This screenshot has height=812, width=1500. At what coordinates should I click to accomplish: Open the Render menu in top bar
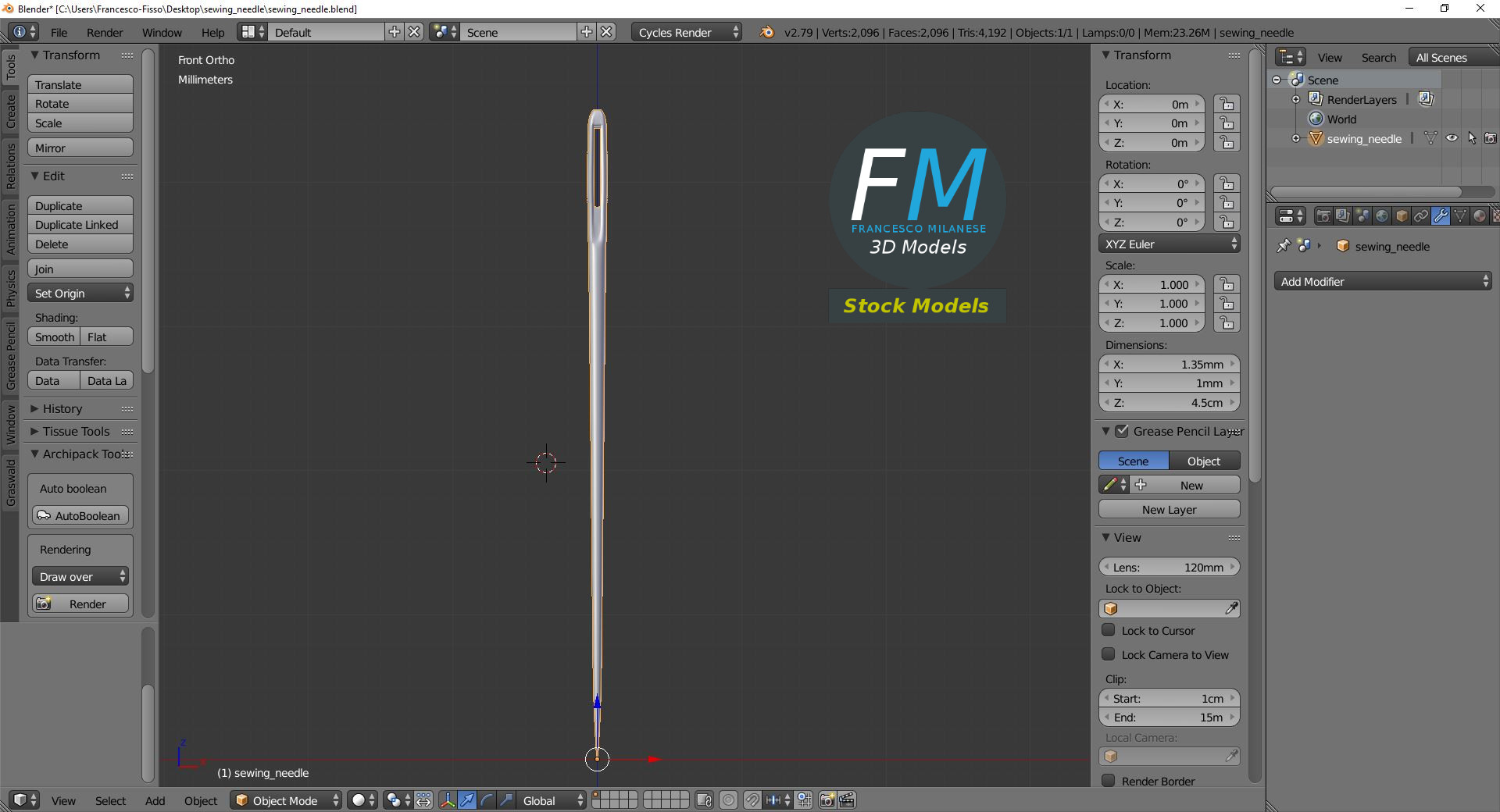point(105,32)
